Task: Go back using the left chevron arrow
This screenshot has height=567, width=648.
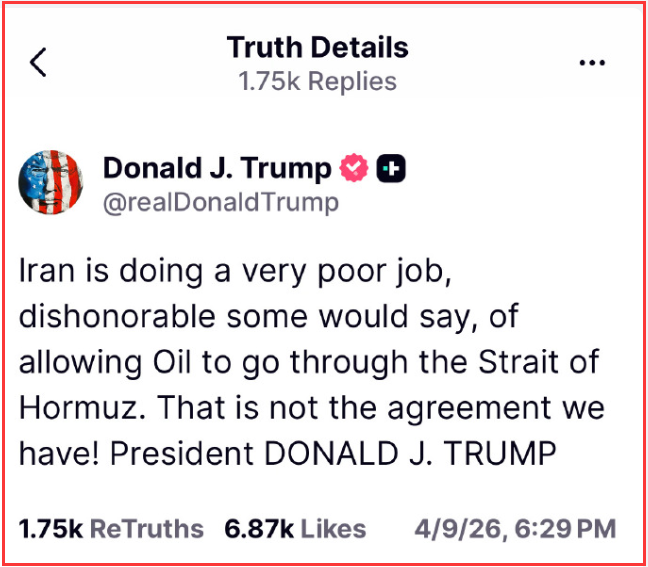Action: point(38,62)
